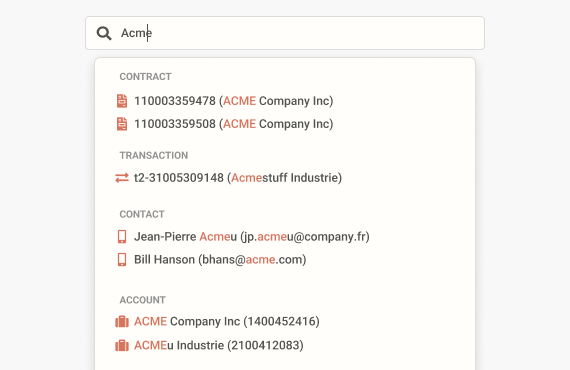Viewport: 570px width, 370px height.
Task: Focus the search field containing Acme
Action: point(285,33)
